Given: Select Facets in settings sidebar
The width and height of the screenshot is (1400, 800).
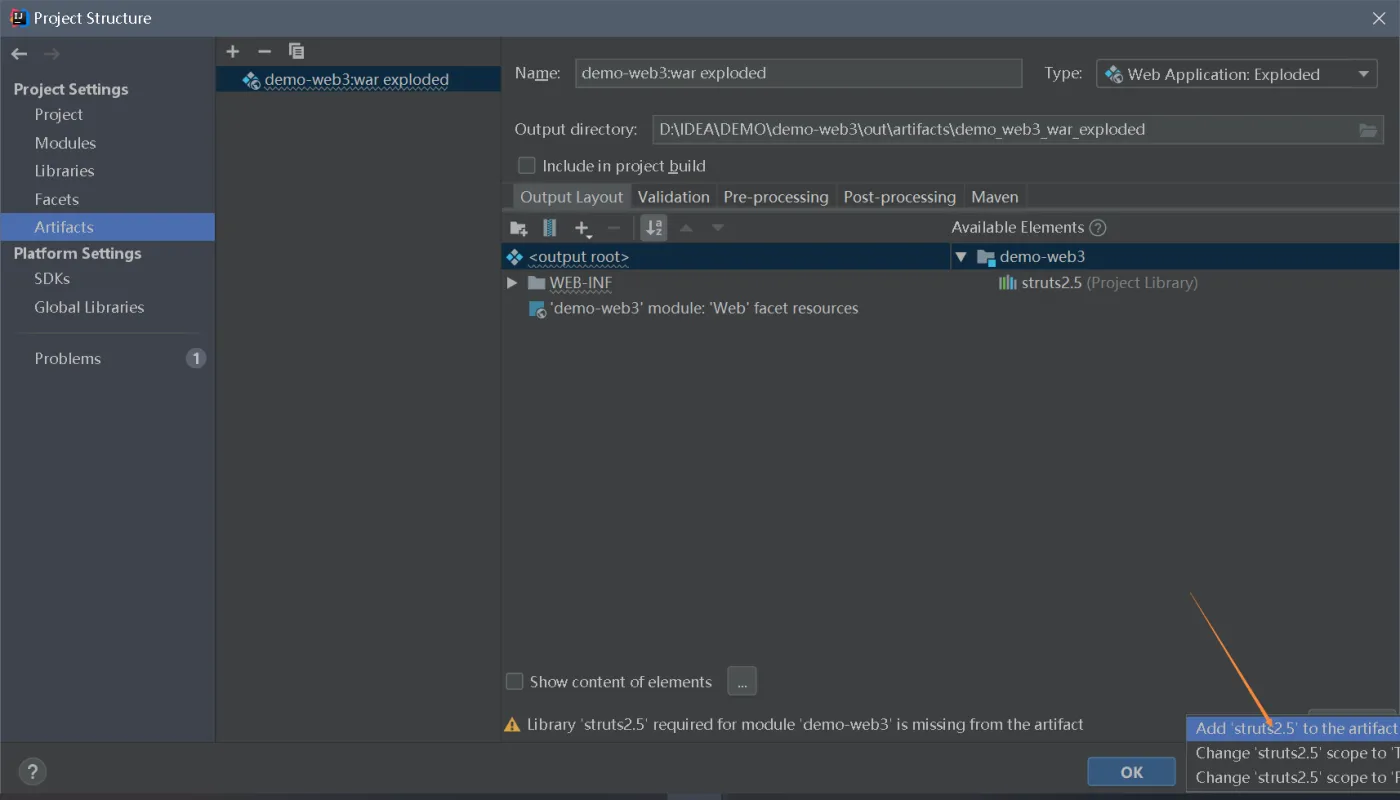Looking at the screenshot, I should [56, 199].
